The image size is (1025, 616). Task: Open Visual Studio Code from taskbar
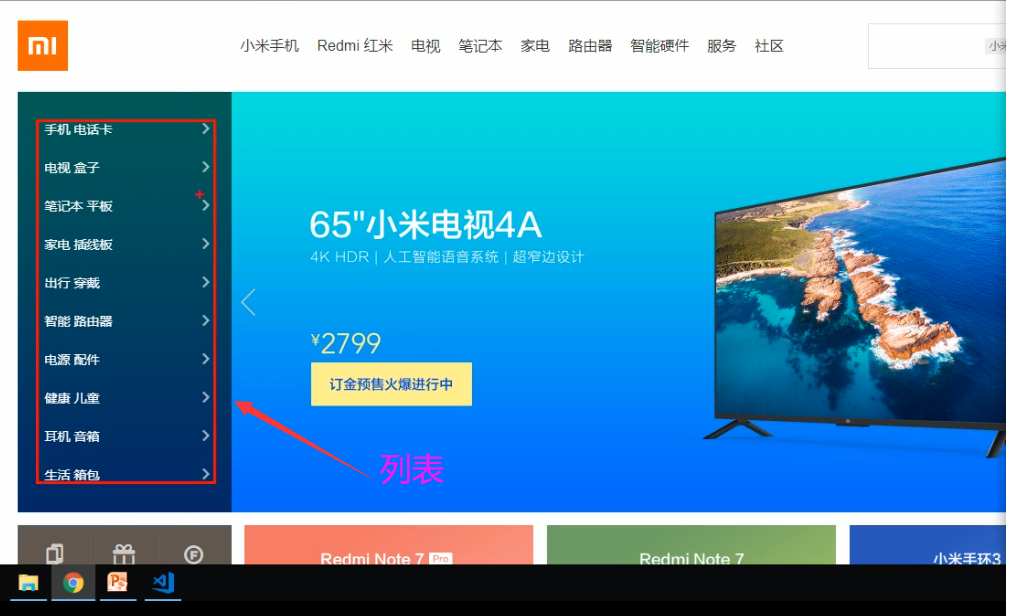[163, 582]
